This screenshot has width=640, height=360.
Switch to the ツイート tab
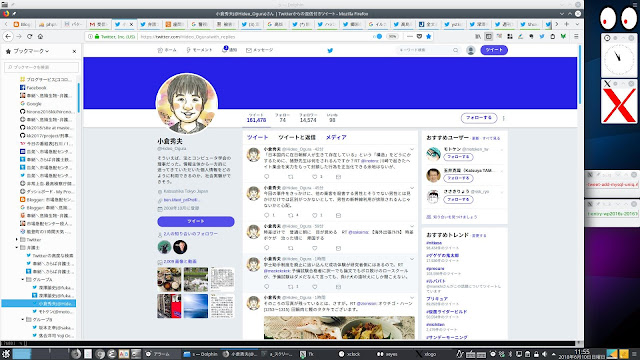pos(258,138)
